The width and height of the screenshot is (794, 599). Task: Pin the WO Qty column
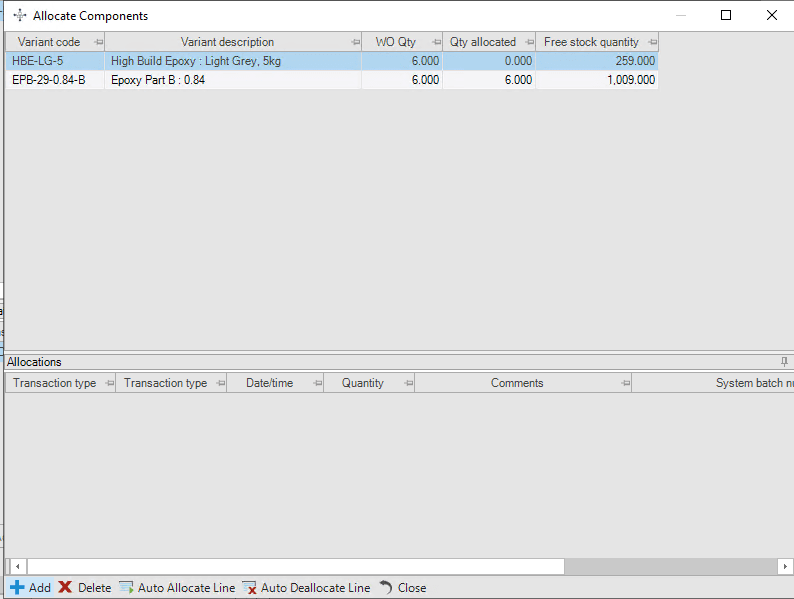pyautogui.click(x=436, y=42)
